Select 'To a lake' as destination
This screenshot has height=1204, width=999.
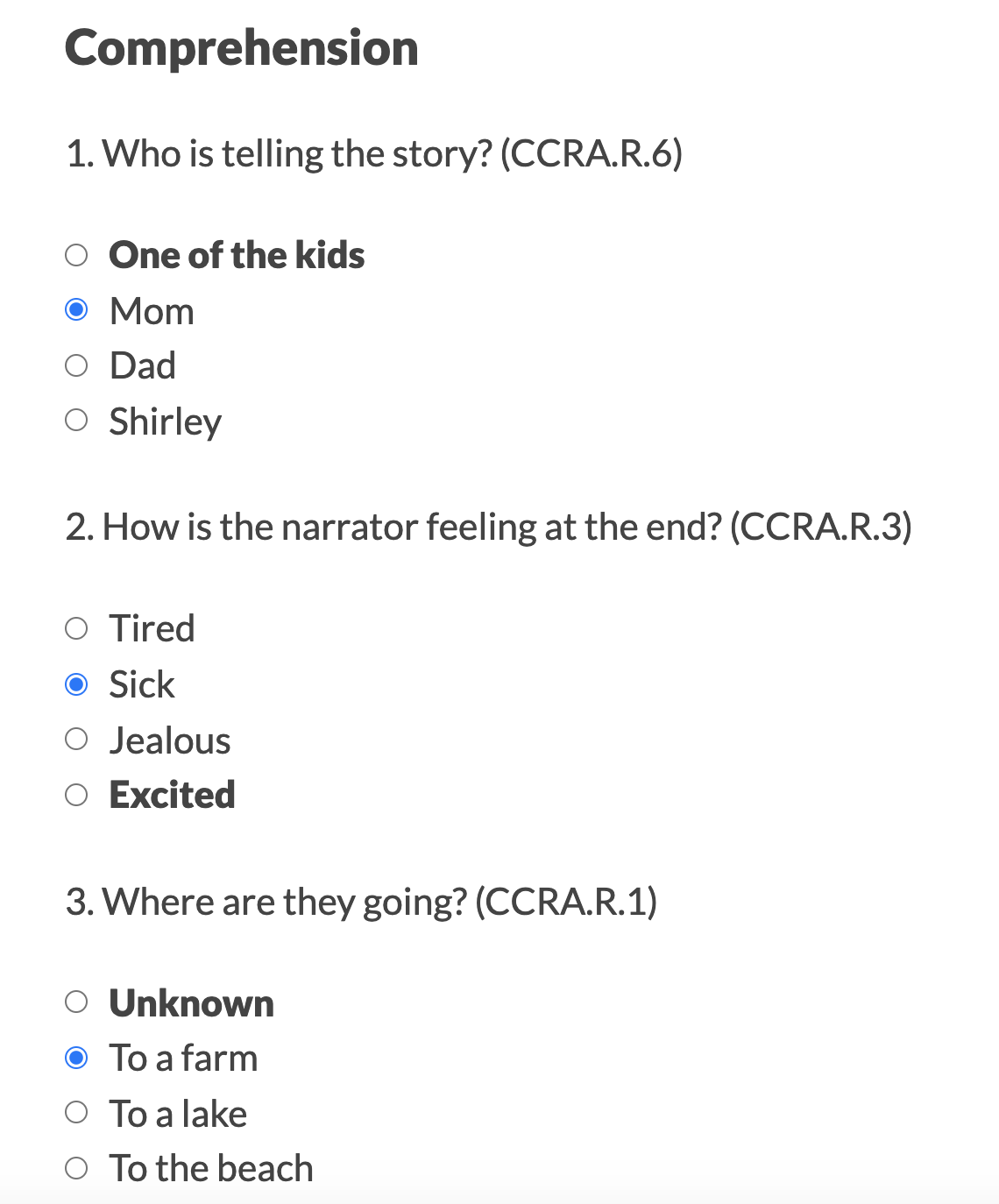pos(77,1113)
